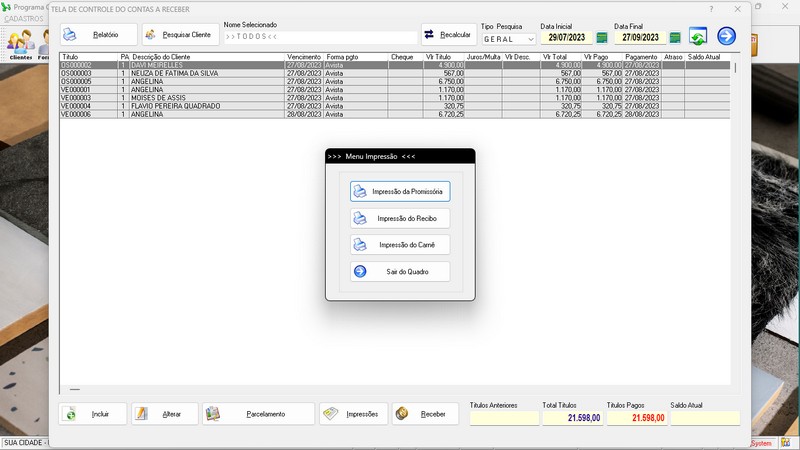
Task: Open the CADASTROS menu
Action: click(x=24, y=18)
